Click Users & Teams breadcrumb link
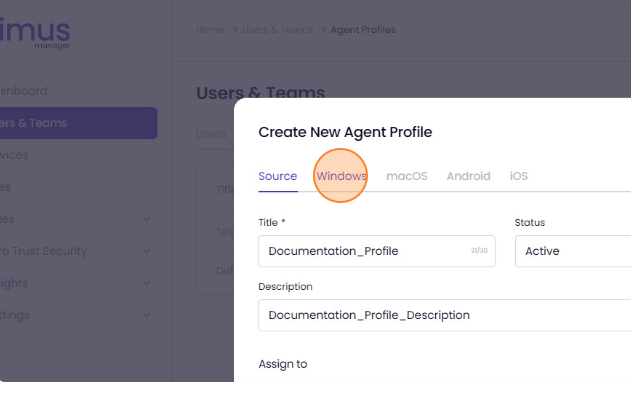Screen dimensions: 631x393 point(277,30)
